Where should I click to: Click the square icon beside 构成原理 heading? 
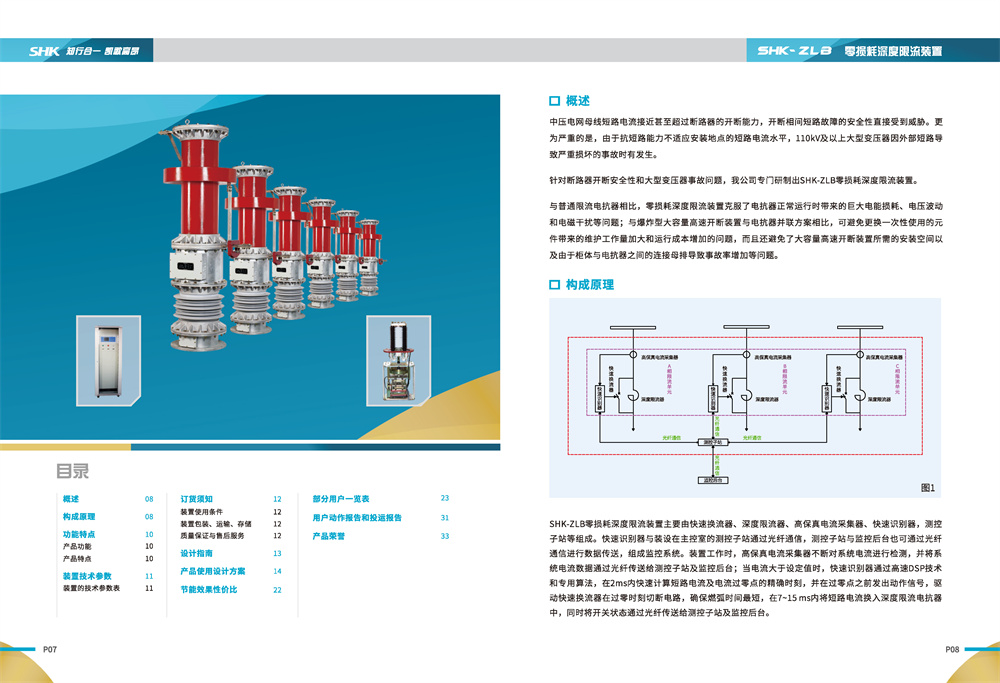554,284
